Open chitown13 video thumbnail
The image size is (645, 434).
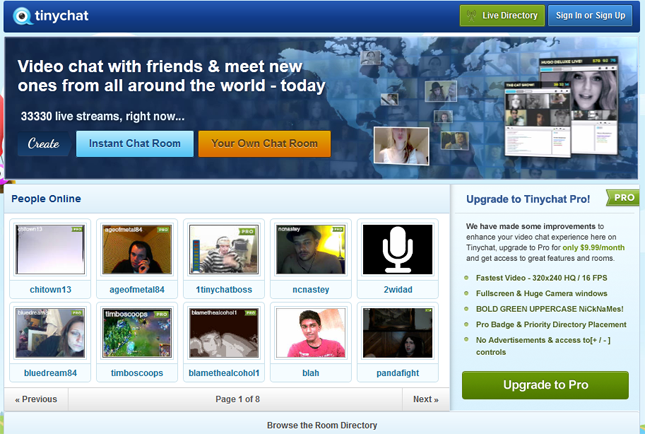point(50,249)
